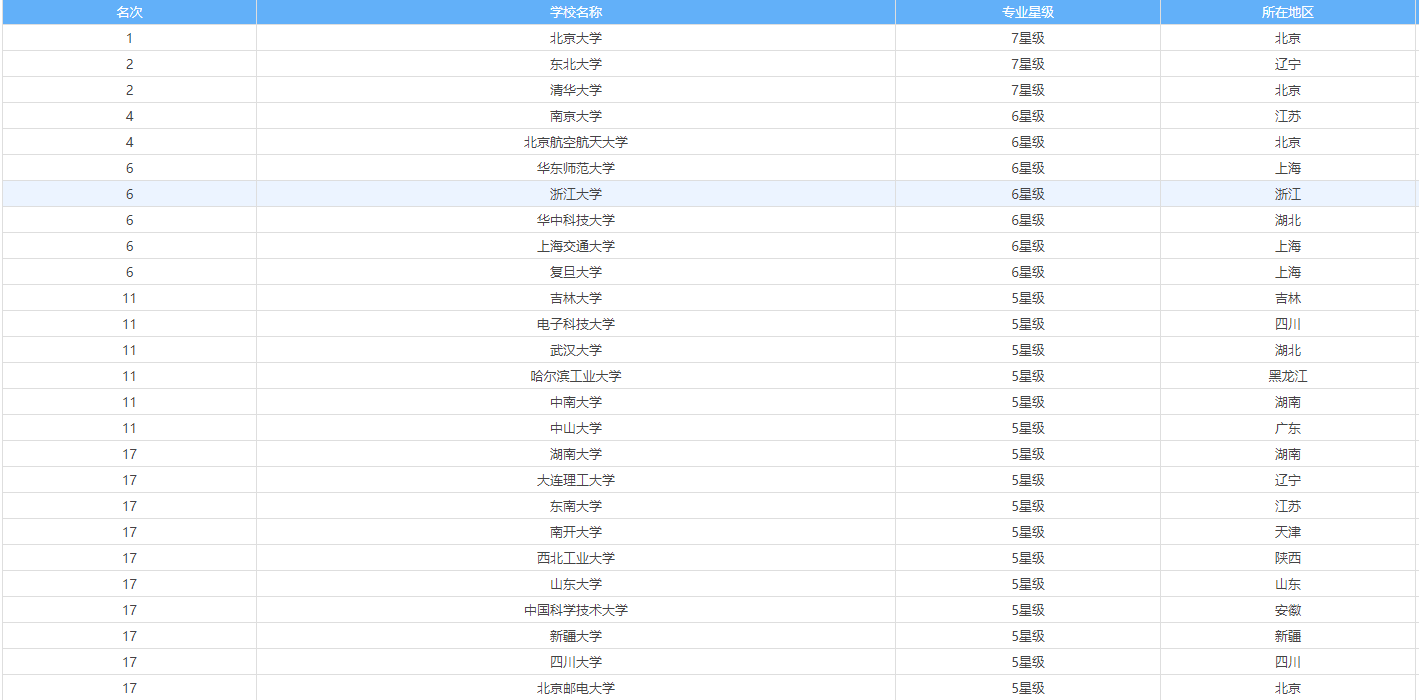Select 上海 region in the 华东师范大学 row
1419x700 pixels.
pyautogui.click(x=1288, y=168)
